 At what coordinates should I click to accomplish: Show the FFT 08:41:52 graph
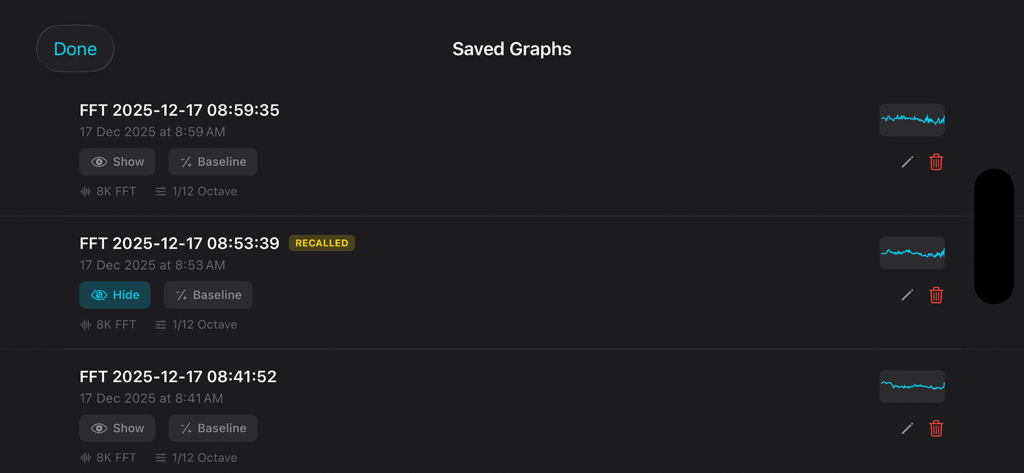[117, 428]
